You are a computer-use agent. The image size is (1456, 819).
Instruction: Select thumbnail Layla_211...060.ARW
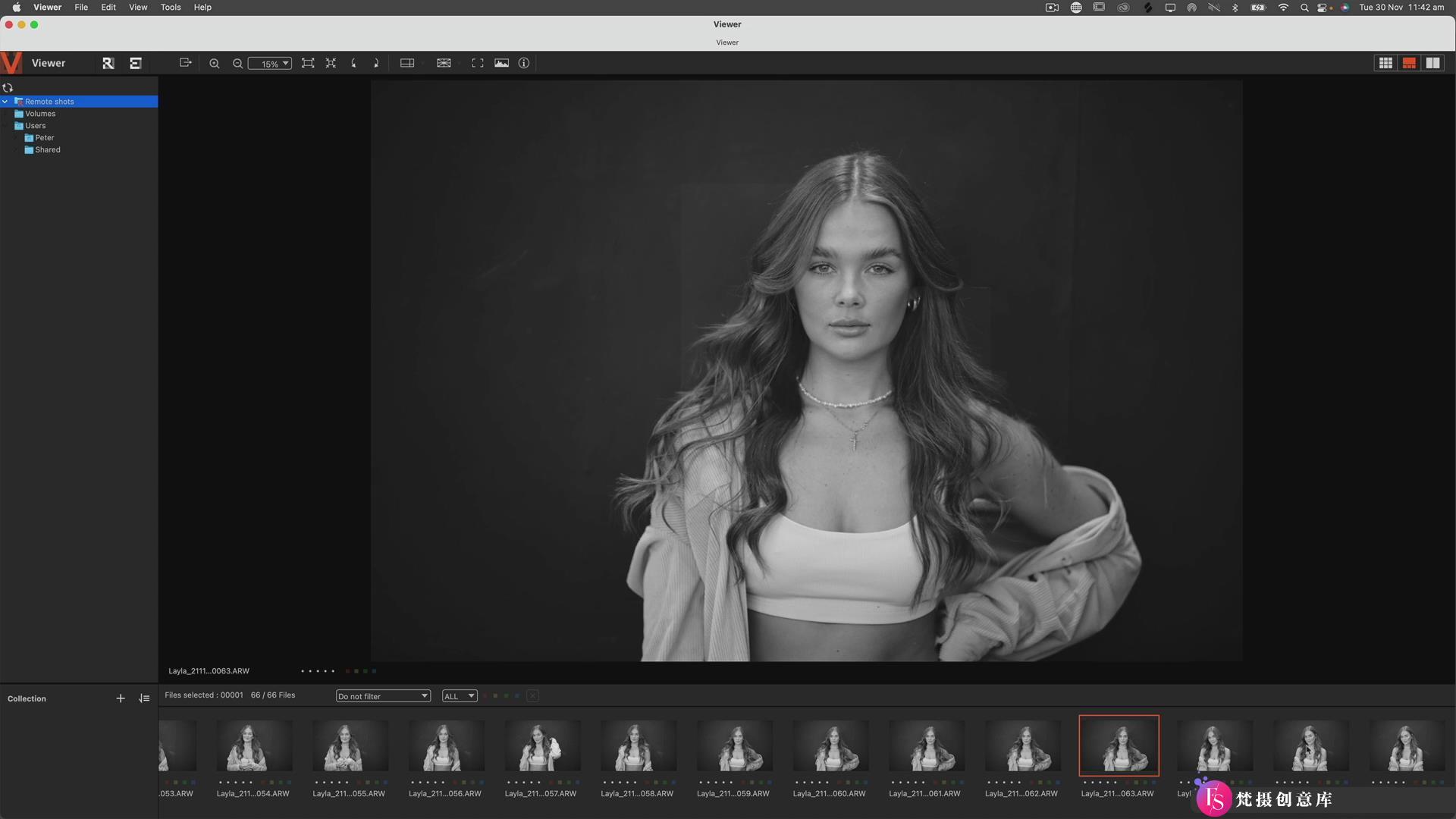830,746
